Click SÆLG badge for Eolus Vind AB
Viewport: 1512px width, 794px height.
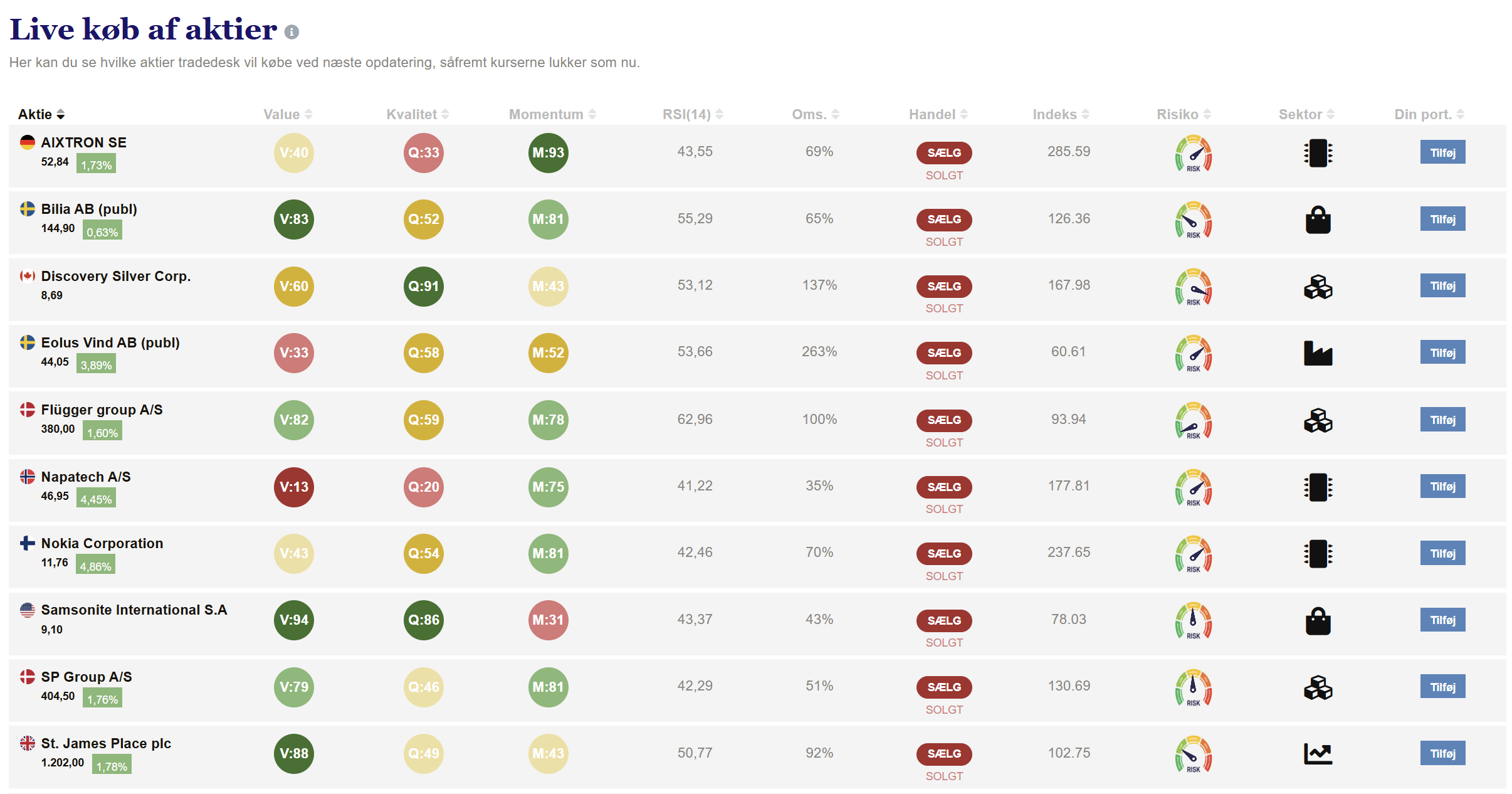point(944,353)
